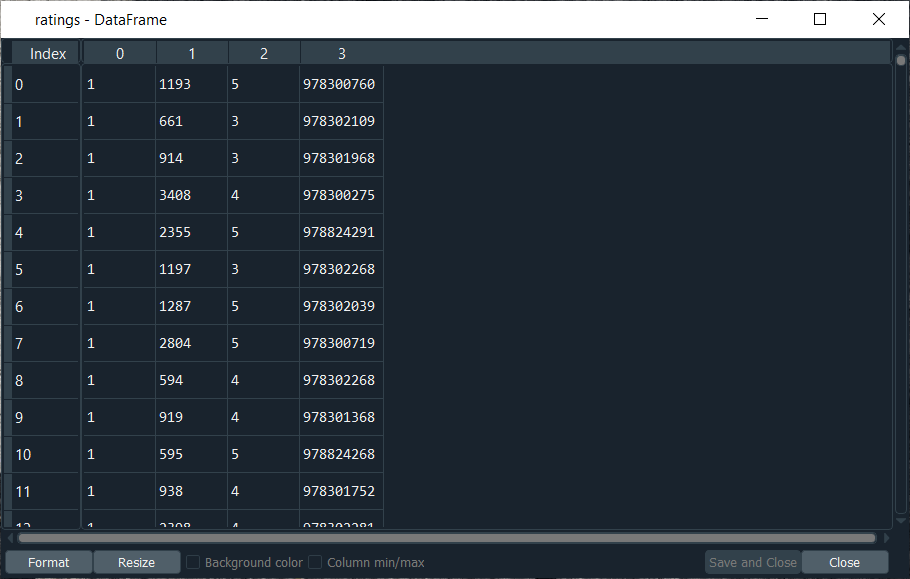Click column header 0
Viewport: 910px width, 579px height.
pyautogui.click(x=120, y=54)
